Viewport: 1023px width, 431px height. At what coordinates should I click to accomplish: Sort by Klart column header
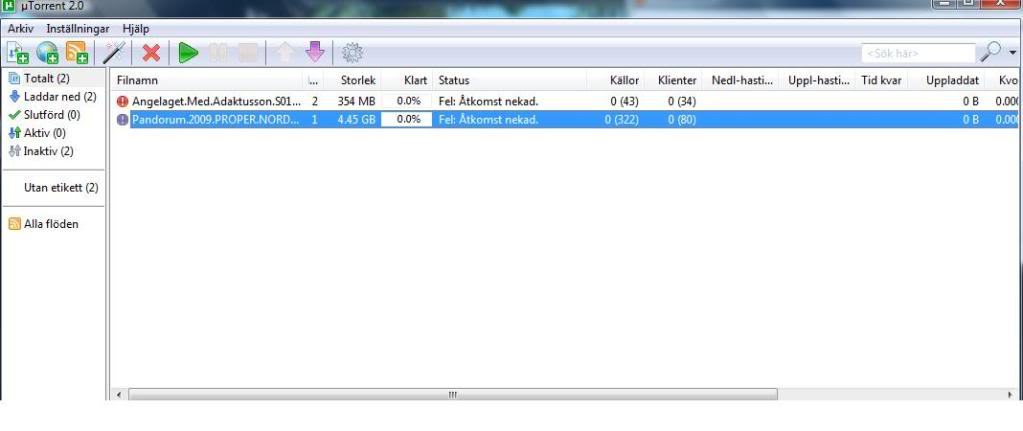(406, 80)
